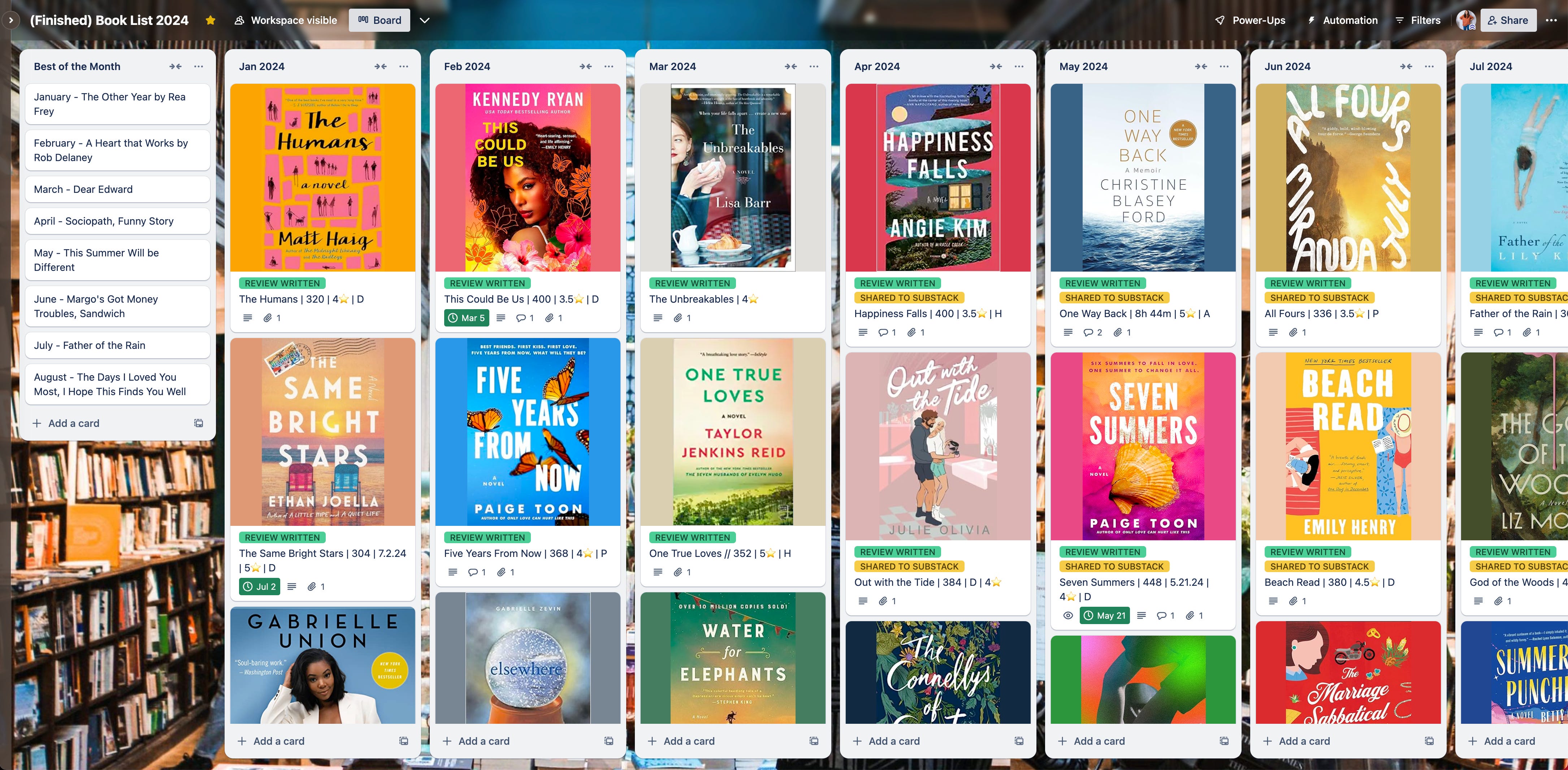
Task: Select the Board view tab
Action: (x=380, y=20)
